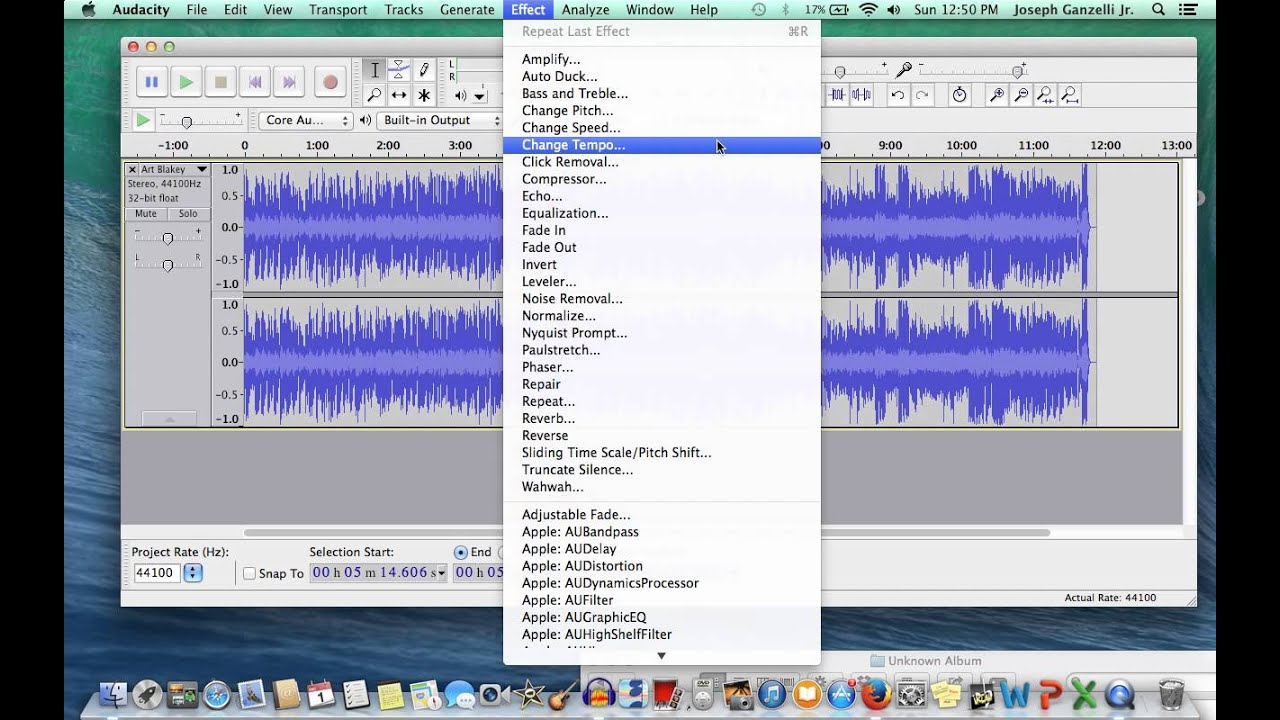Adjust the track pan slider
Image resolution: width=1280 pixels, height=720 pixels.
[167, 264]
